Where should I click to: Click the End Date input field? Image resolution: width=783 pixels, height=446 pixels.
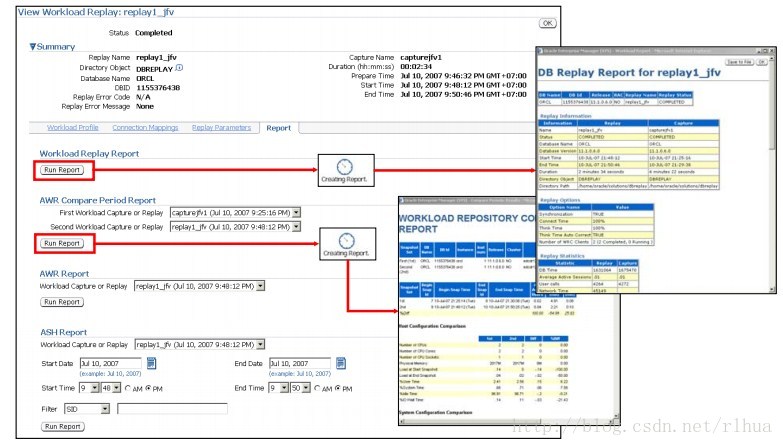[300, 364]
